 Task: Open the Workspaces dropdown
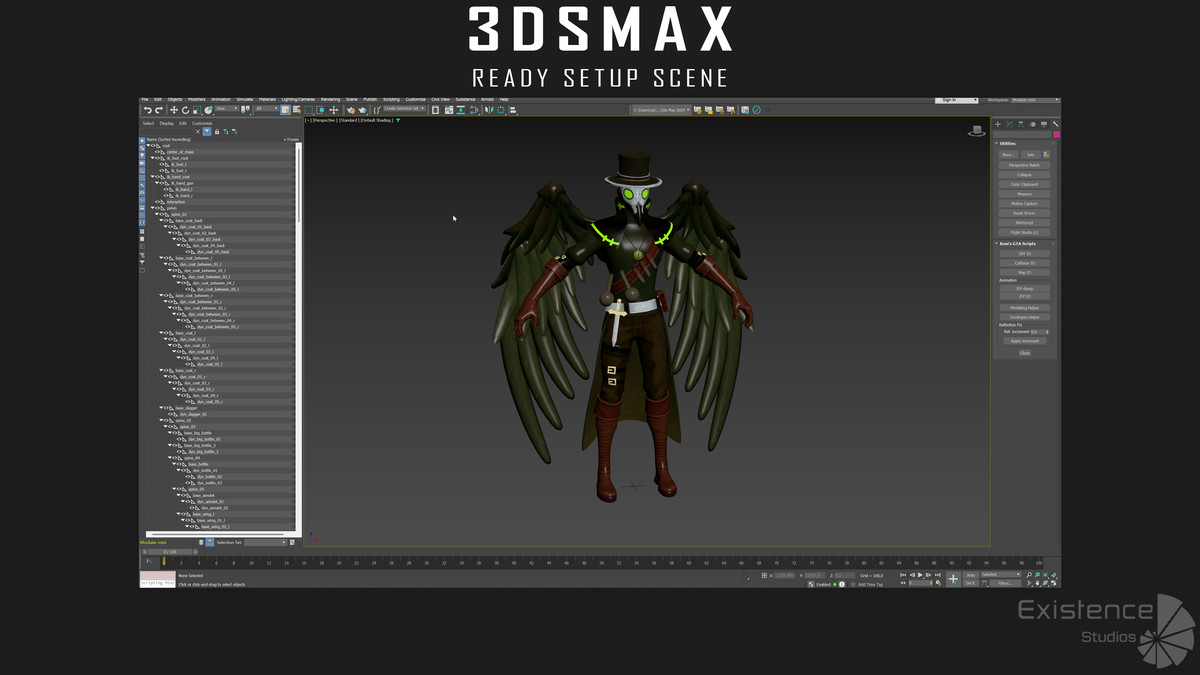pyautogui.click(x=1035, y=100)
